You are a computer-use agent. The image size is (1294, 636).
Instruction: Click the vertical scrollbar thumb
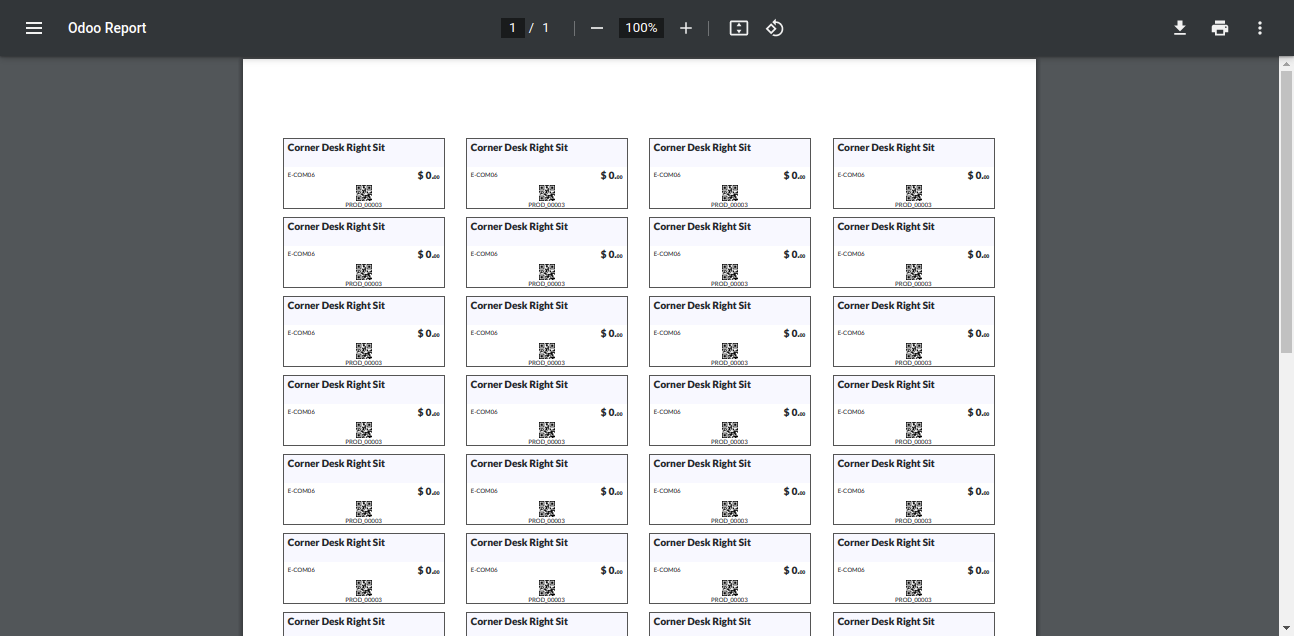point(1287,211)
